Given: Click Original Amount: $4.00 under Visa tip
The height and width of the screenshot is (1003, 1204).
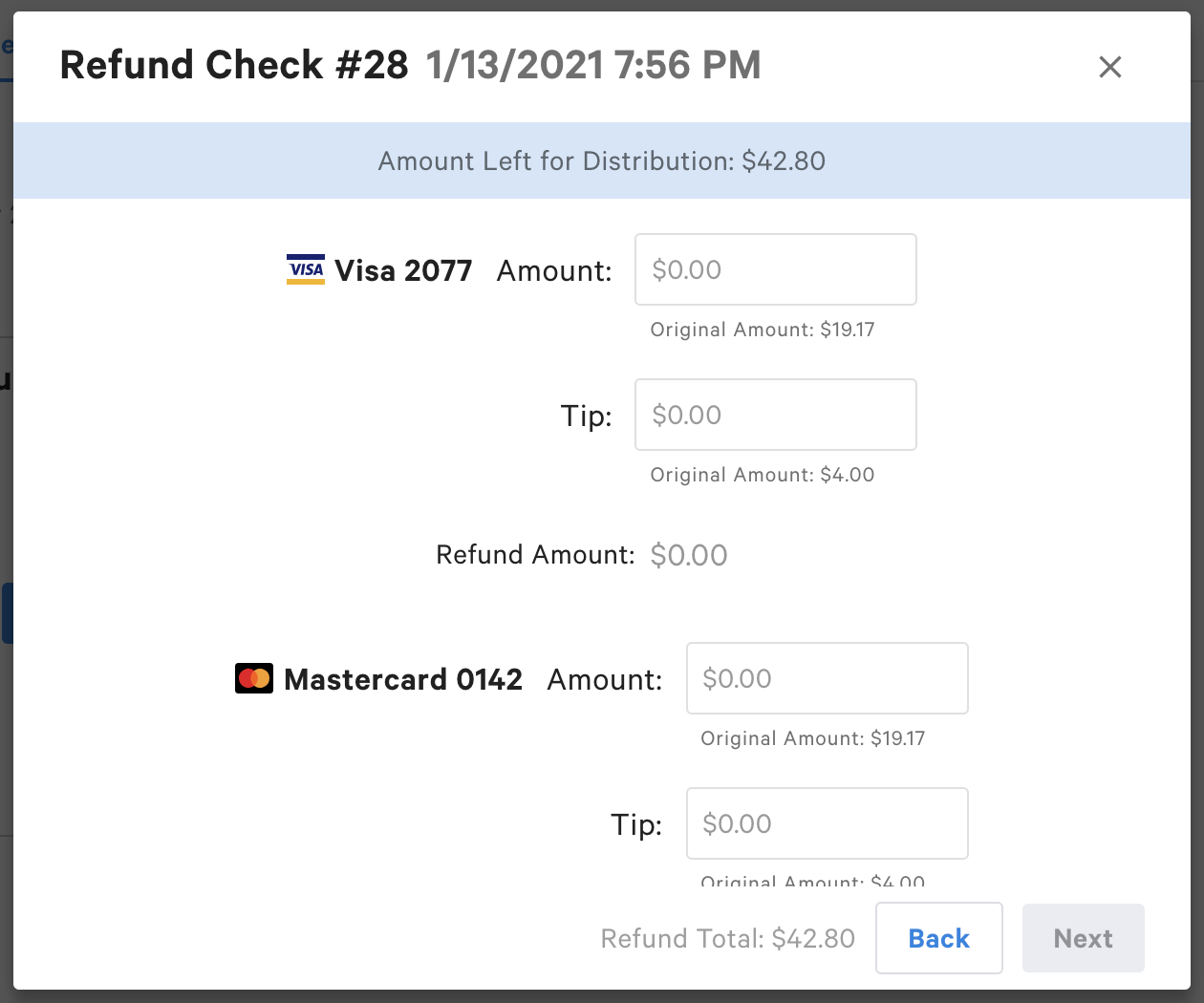Looking at the screenshot, I should 763,475.
